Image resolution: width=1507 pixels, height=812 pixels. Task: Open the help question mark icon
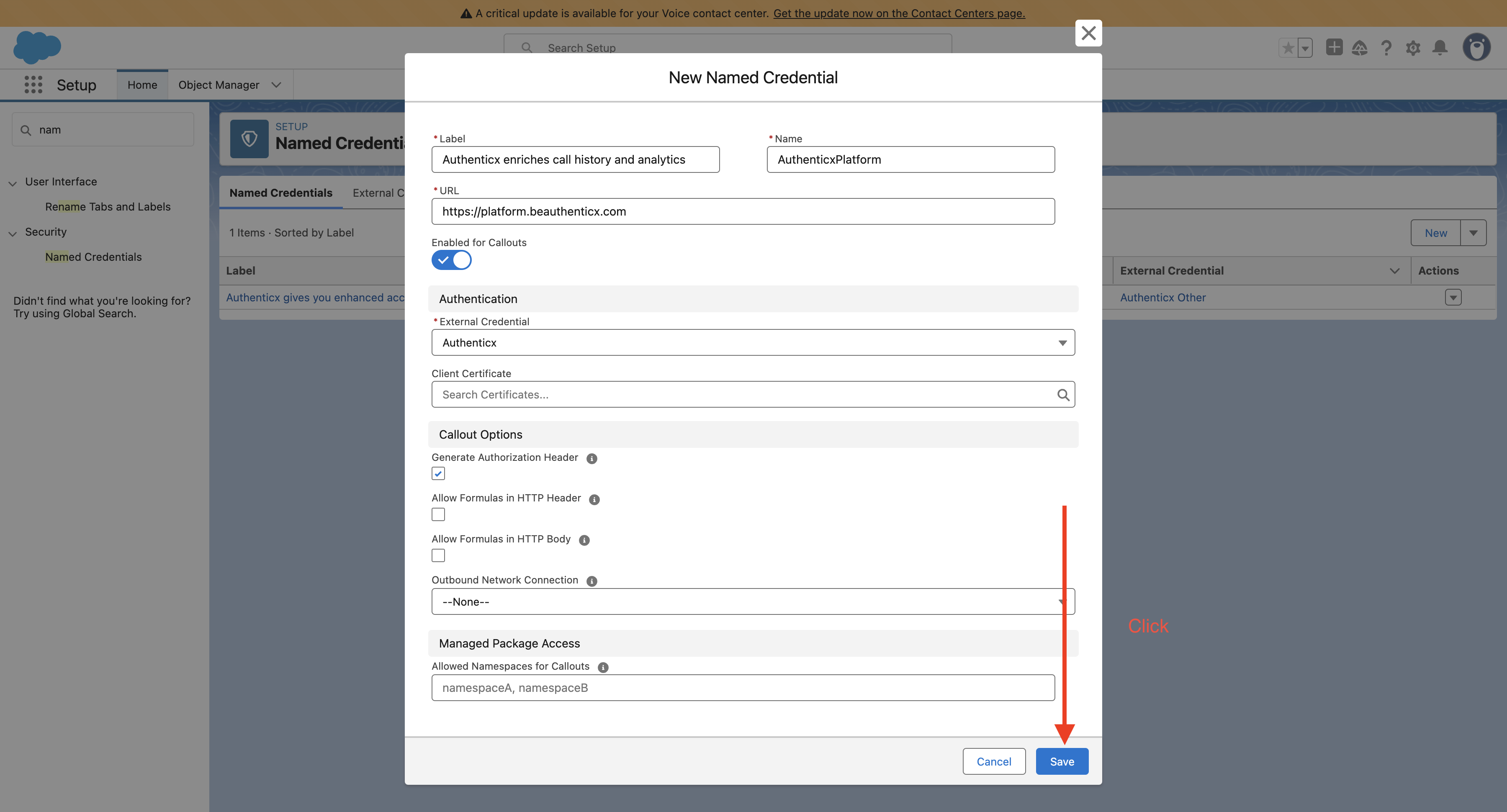click(x=1386, y=47)
